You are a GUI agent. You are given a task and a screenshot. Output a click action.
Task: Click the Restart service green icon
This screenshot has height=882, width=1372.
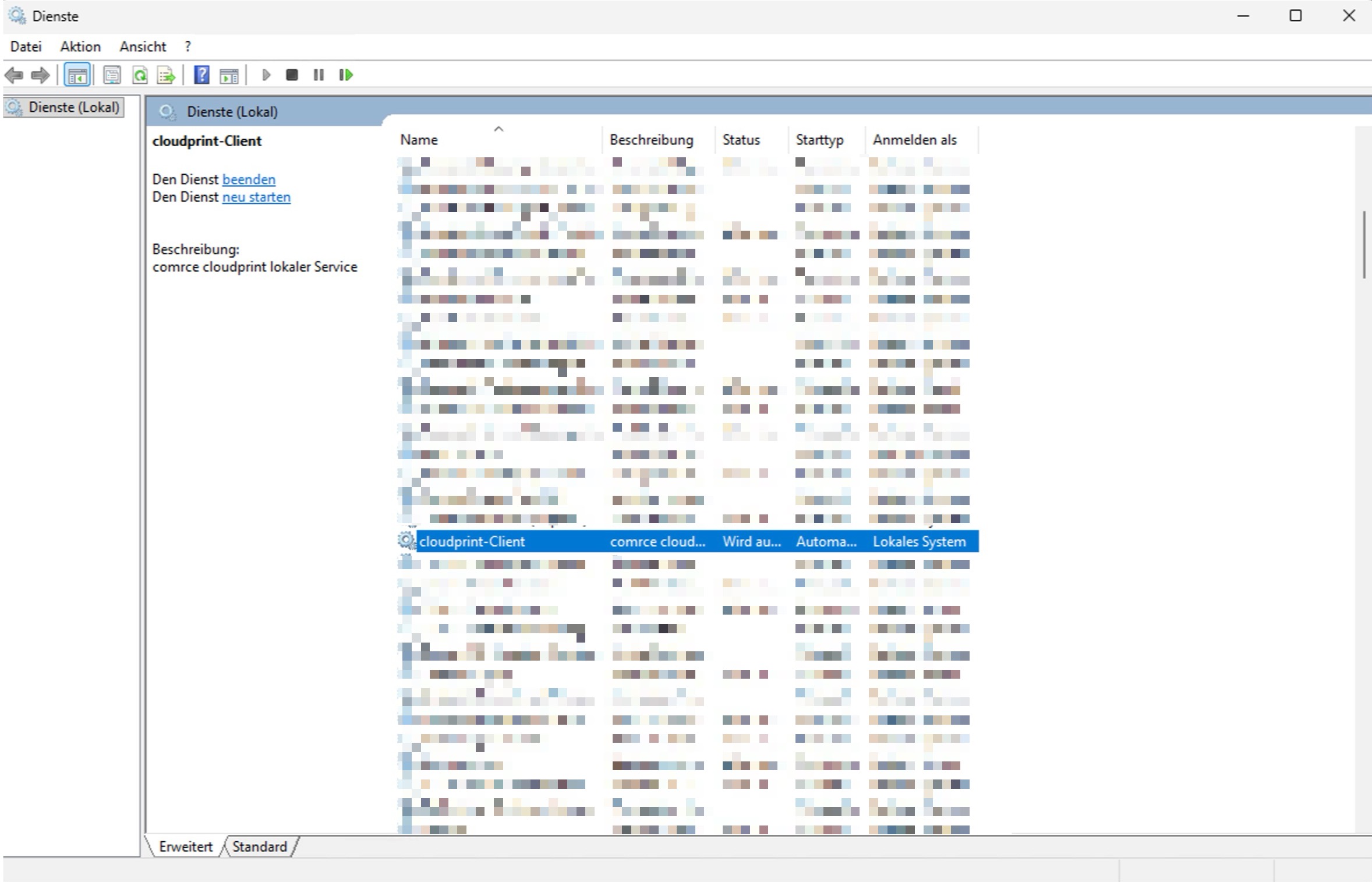coord(346,75)
